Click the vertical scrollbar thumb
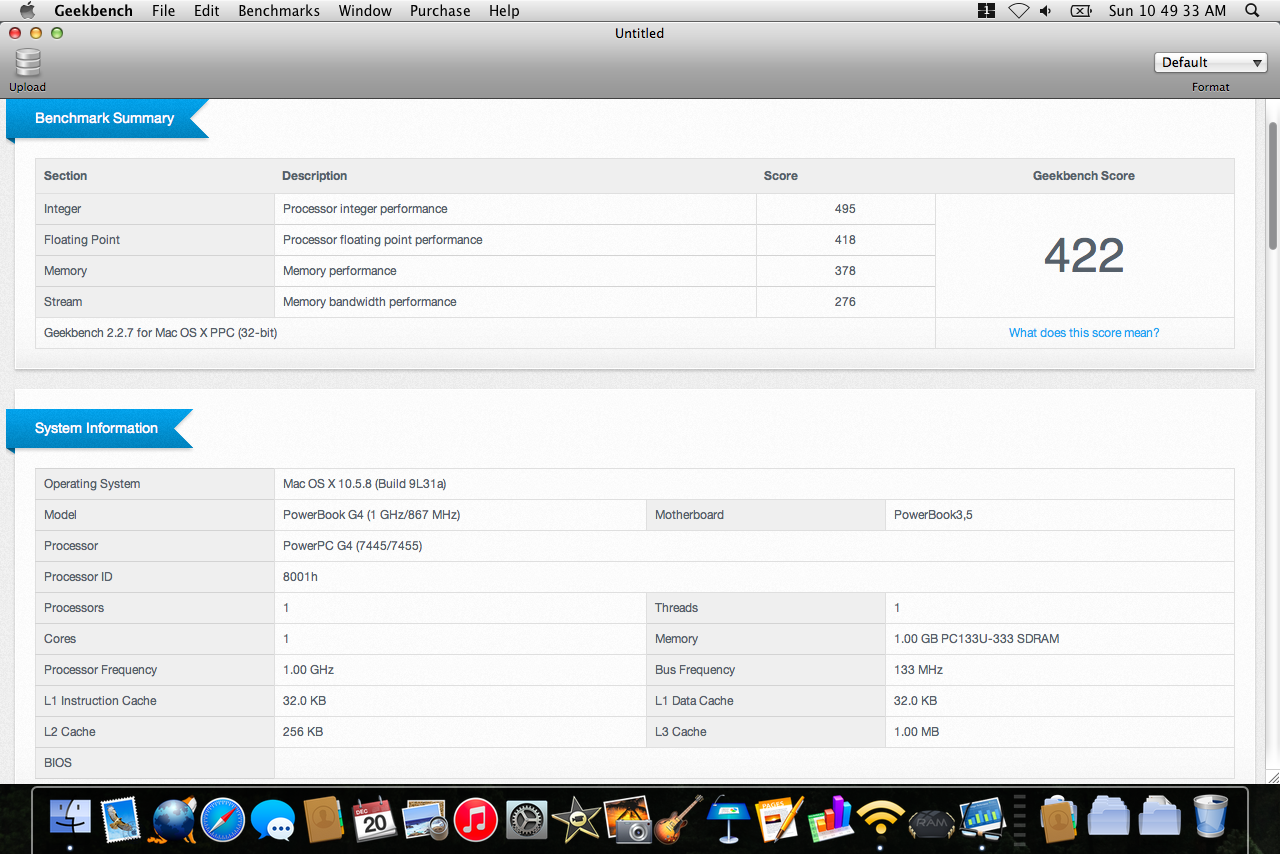 coord(1273,185)
